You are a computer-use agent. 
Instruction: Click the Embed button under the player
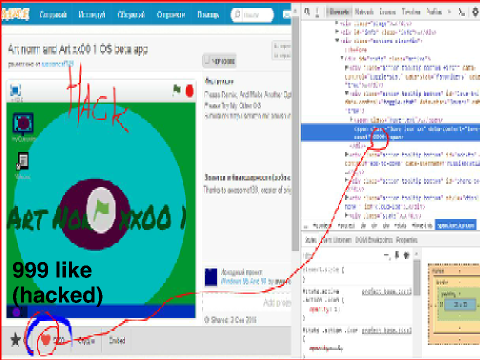pos(117,341)
